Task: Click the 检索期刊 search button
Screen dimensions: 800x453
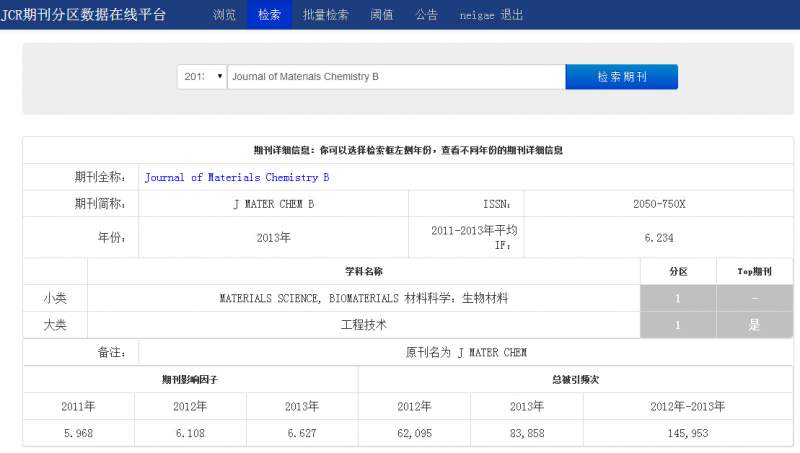Action: click(x=622, y=77)
